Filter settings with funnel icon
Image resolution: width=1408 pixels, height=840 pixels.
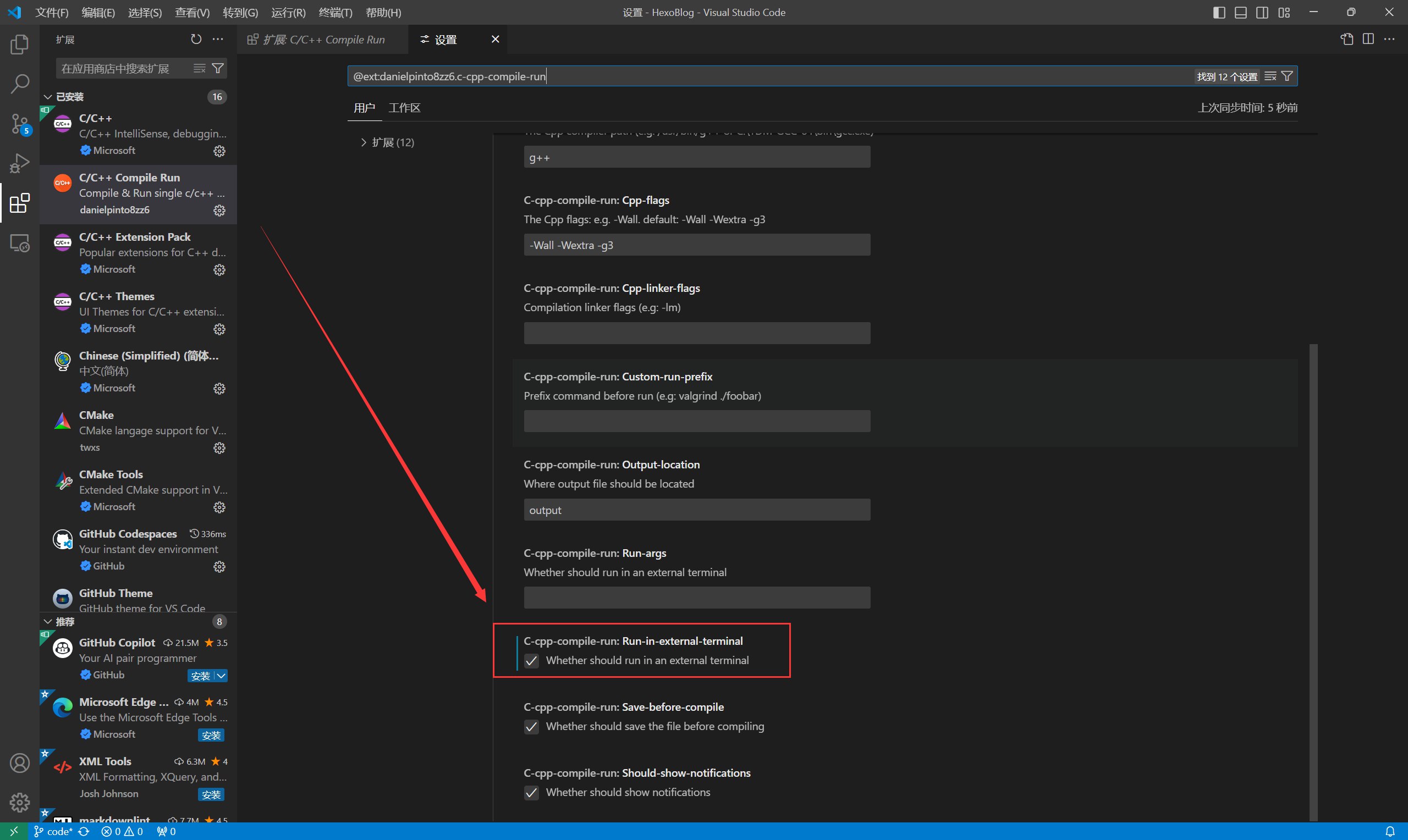1287,76
